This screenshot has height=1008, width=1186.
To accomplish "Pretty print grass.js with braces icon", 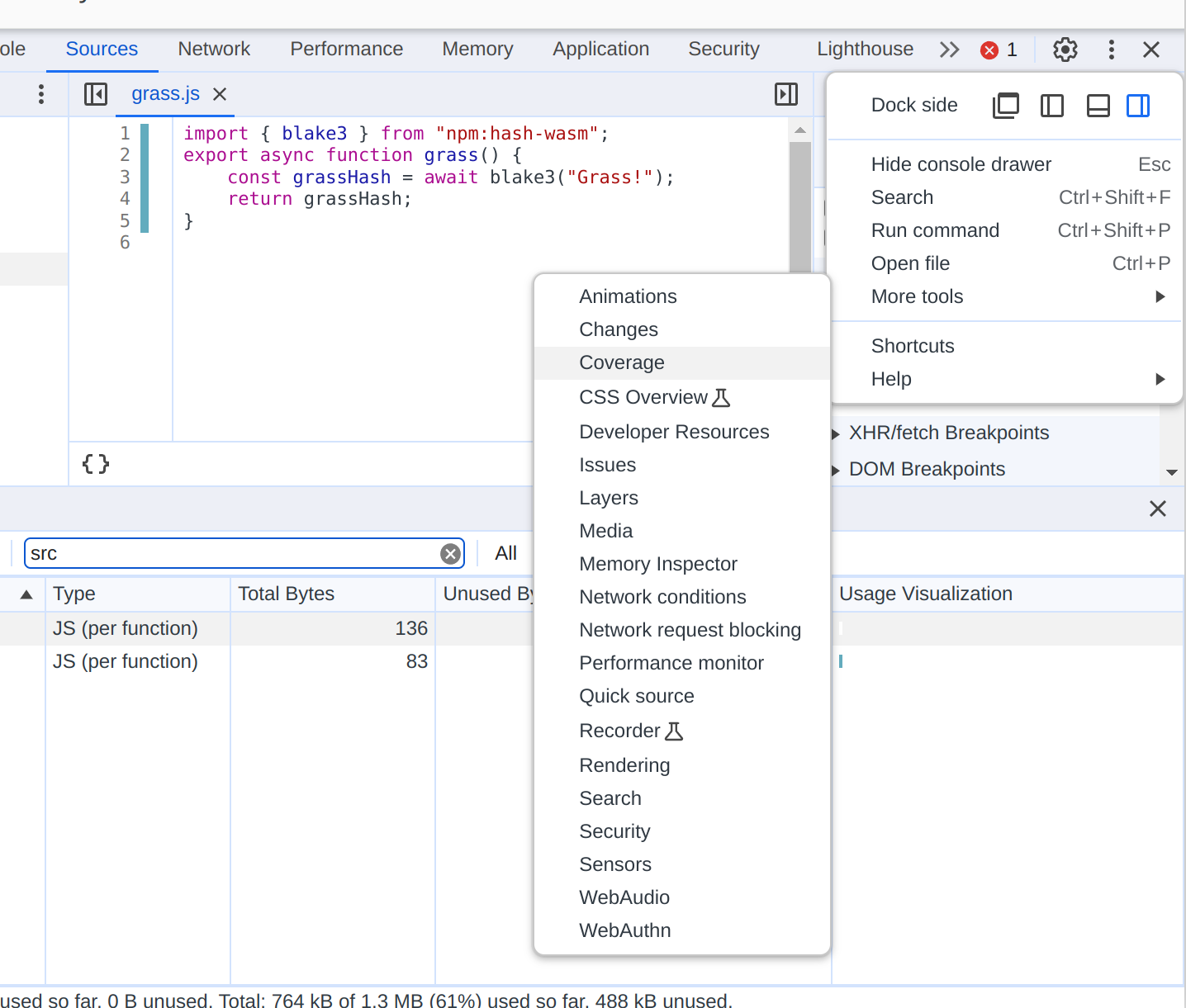I will [x=96, y=464].
